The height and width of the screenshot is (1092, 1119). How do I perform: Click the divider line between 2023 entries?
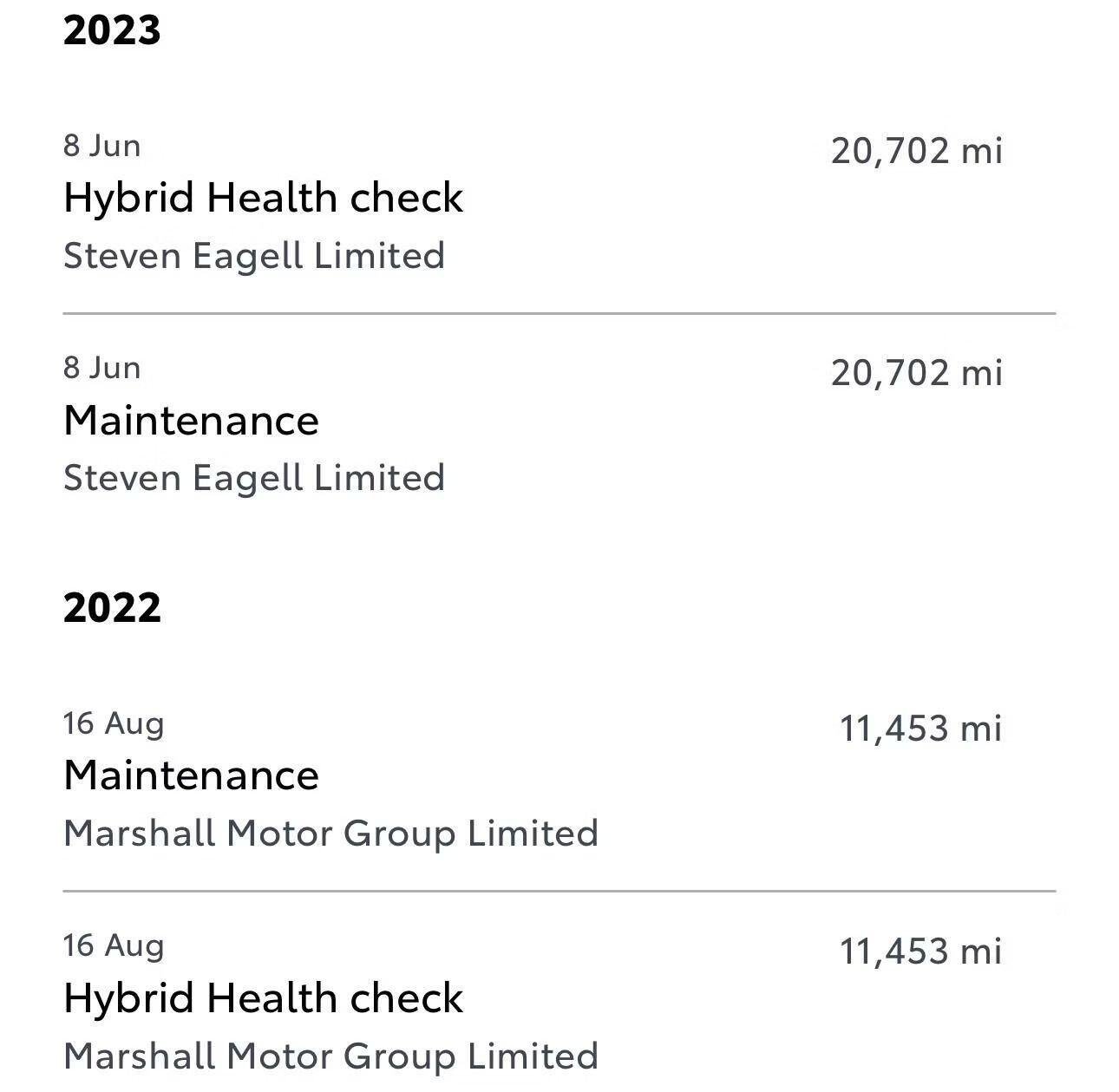559,313
